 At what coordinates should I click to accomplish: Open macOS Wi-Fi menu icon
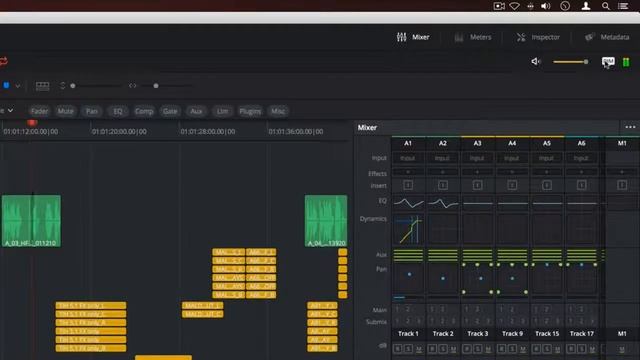pos(514,6)
